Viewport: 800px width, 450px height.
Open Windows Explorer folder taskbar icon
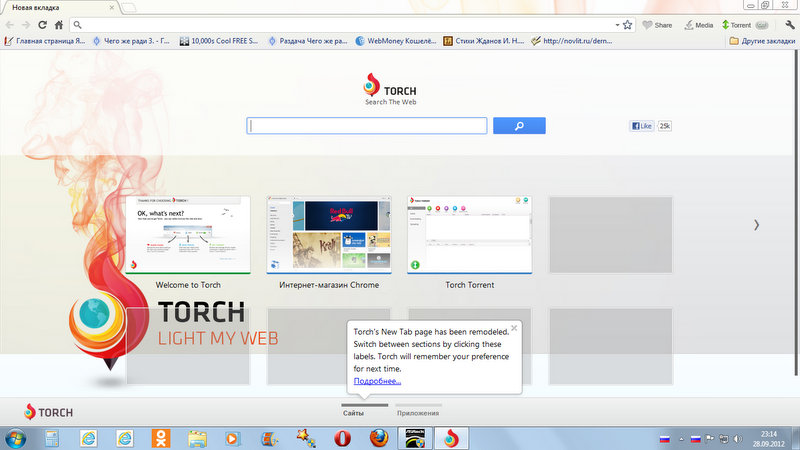(x=197, y=438)
